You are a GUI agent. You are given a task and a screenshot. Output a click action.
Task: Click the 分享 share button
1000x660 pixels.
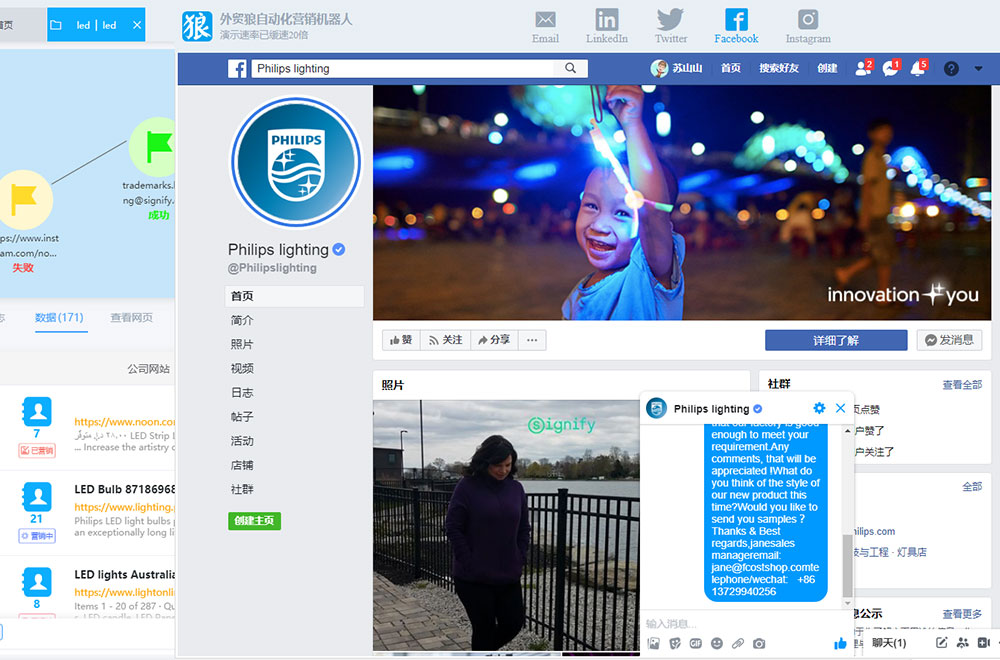click(x=494, y=340)
